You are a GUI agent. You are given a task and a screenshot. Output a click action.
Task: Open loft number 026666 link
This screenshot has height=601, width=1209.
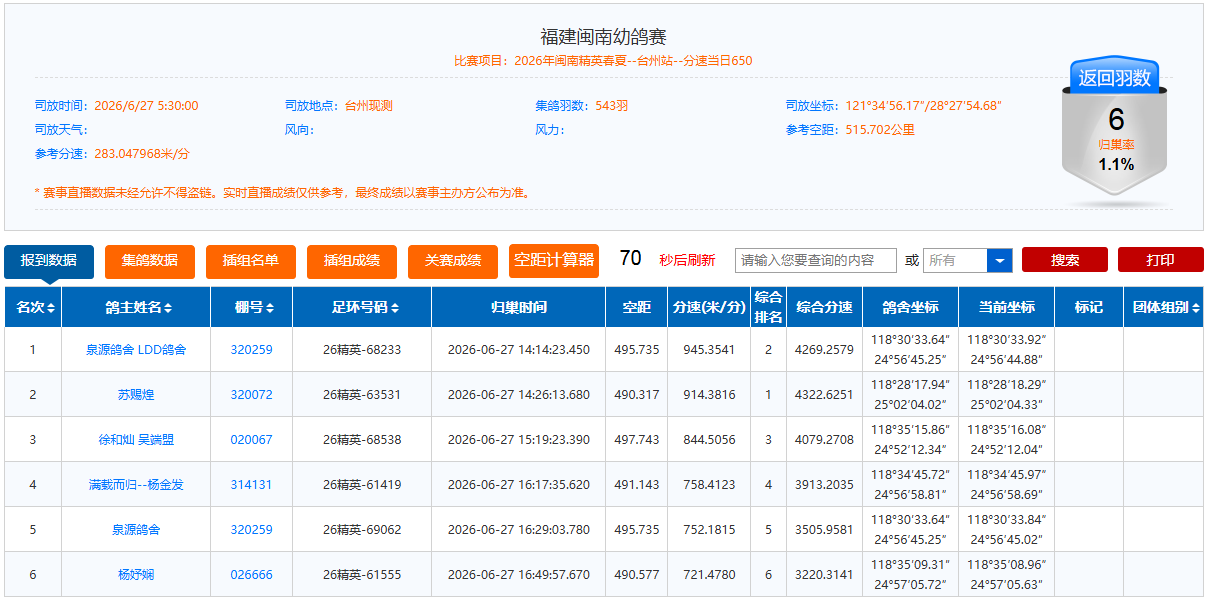point(252,575)
